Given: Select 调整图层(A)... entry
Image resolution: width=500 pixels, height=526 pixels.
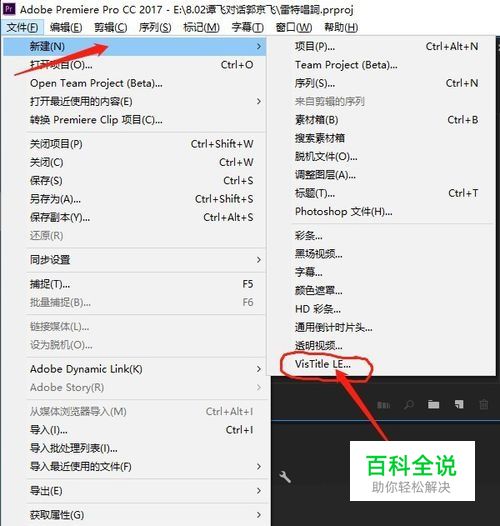Looking at the screenshot, I should coord(381,175).
